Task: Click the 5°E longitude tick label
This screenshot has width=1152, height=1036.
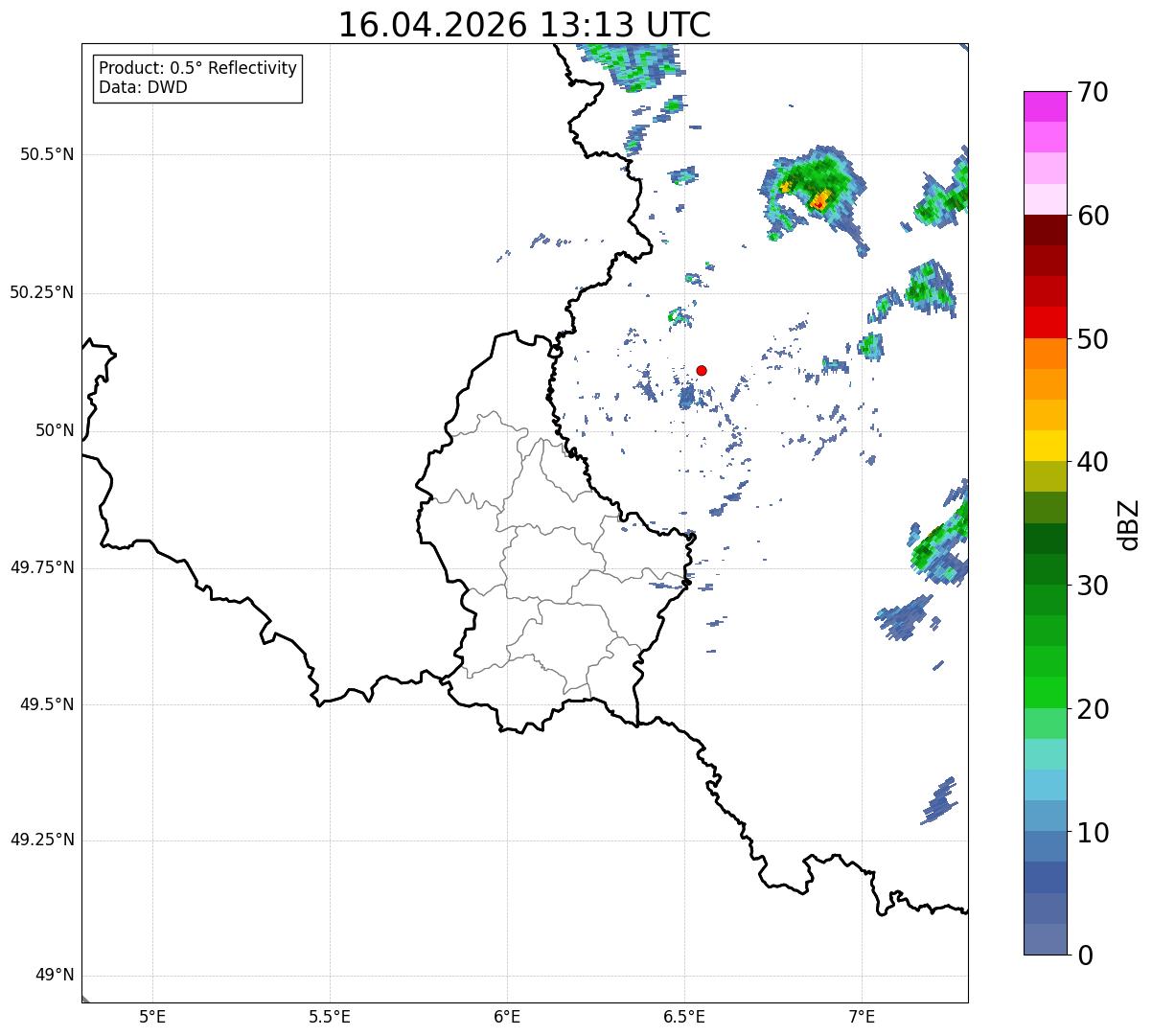Action: pos(152,1016)
